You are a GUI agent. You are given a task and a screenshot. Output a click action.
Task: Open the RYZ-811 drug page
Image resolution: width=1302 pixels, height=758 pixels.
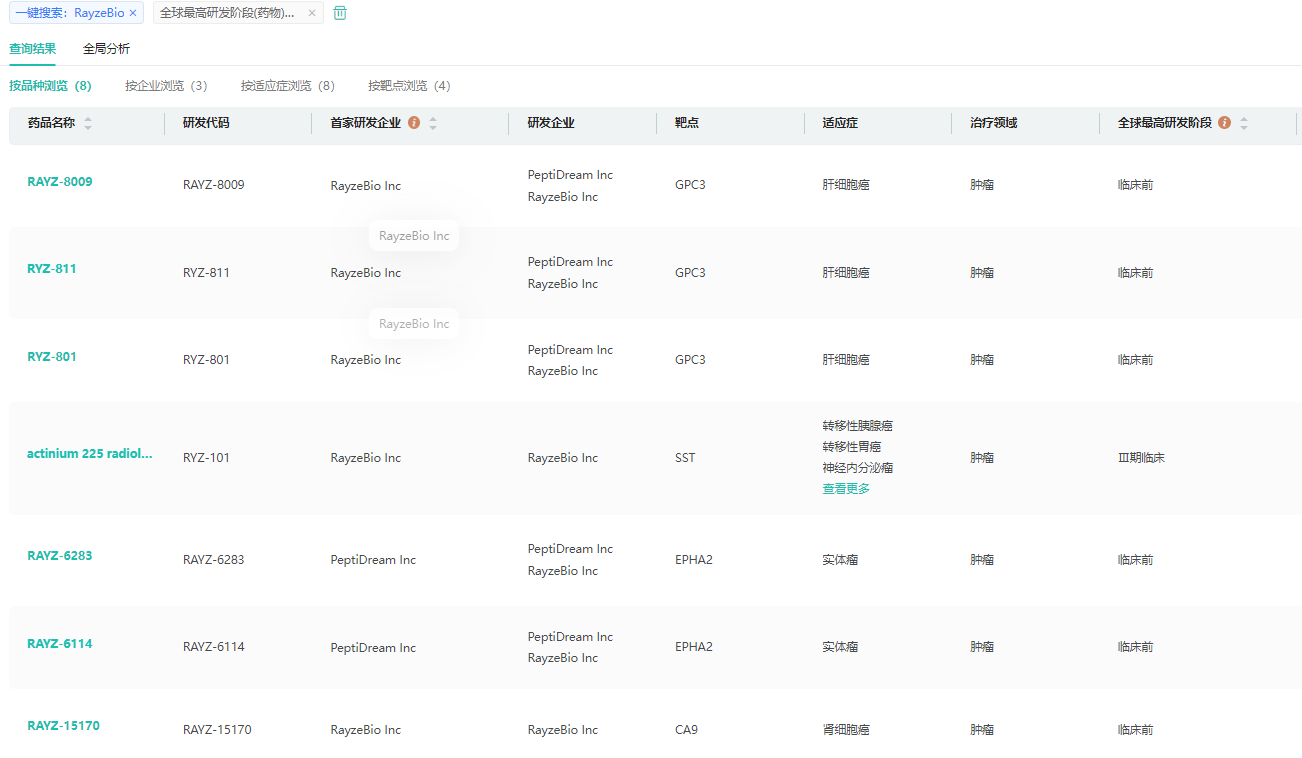coord(52,269)
